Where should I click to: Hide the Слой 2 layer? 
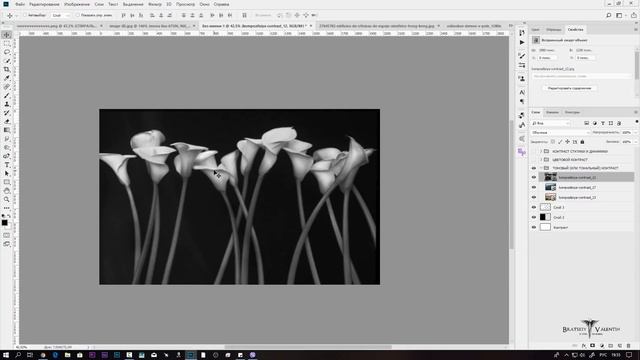point(533,217)
